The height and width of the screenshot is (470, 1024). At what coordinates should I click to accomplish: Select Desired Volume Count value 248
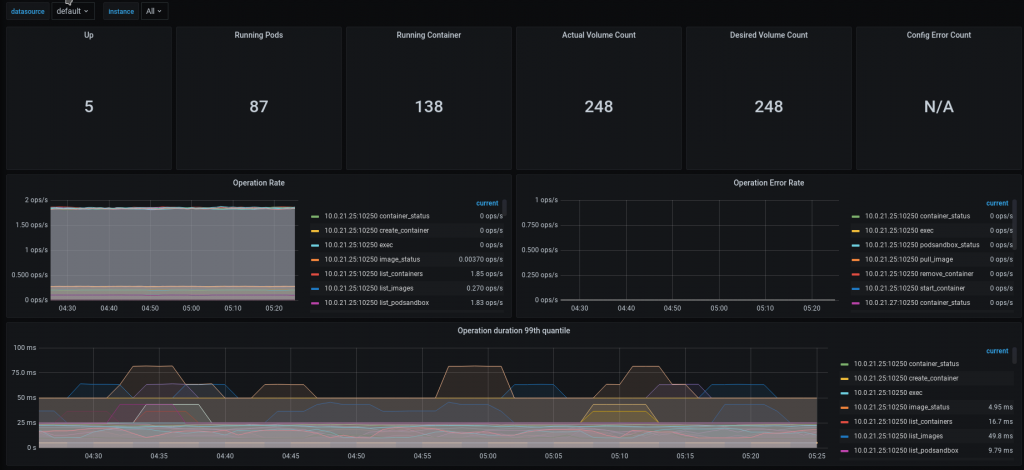[x=769, y=106]
